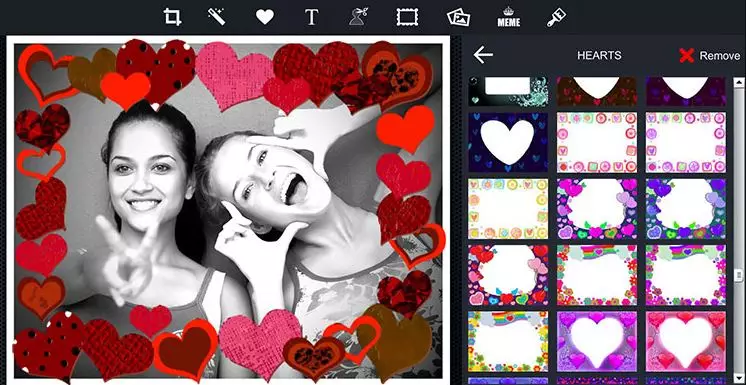Go back with the left arrow
Viewport: 746px width, 385px height.
483,55
